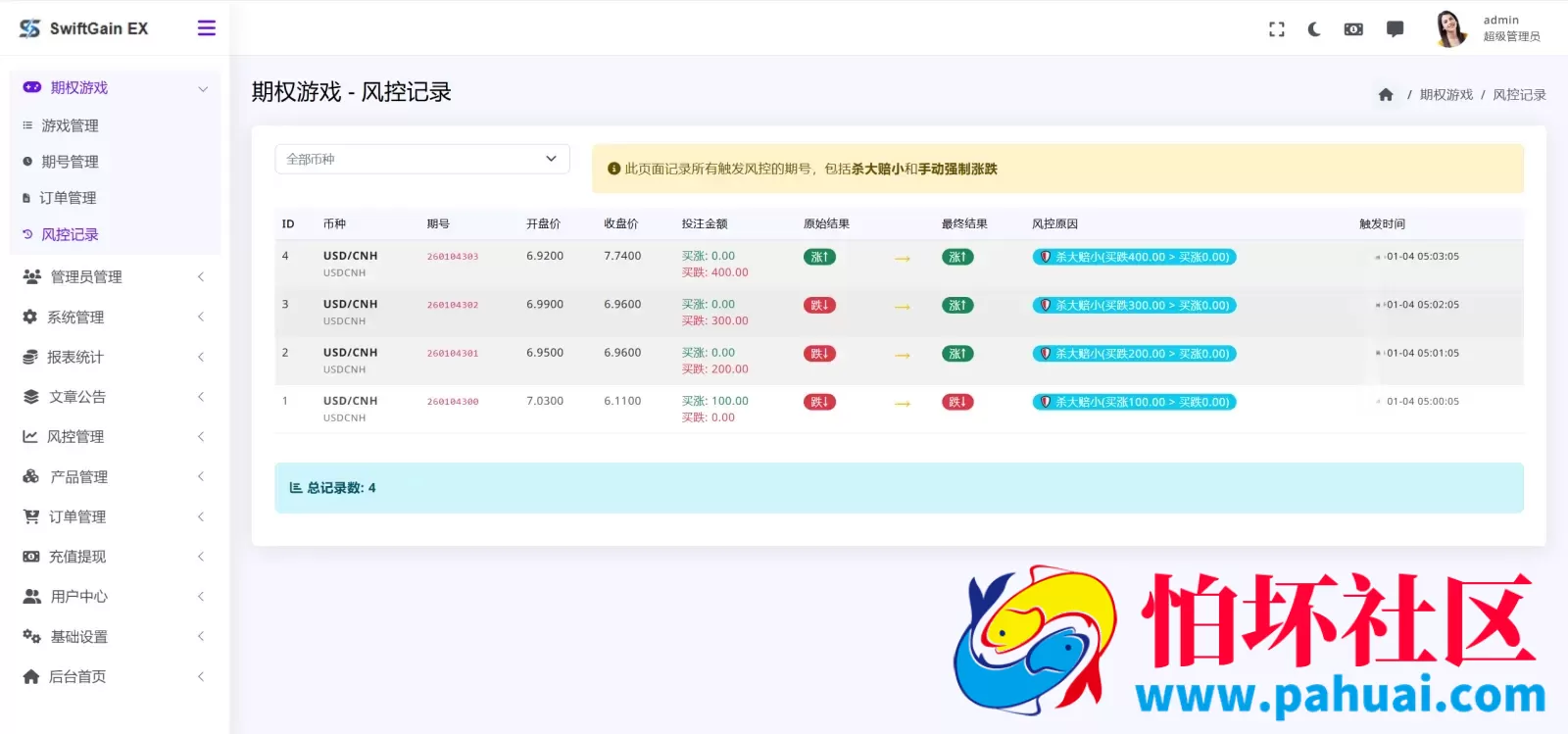
Task: Click the 用户中心 people icon
Action: click(32, 596)
